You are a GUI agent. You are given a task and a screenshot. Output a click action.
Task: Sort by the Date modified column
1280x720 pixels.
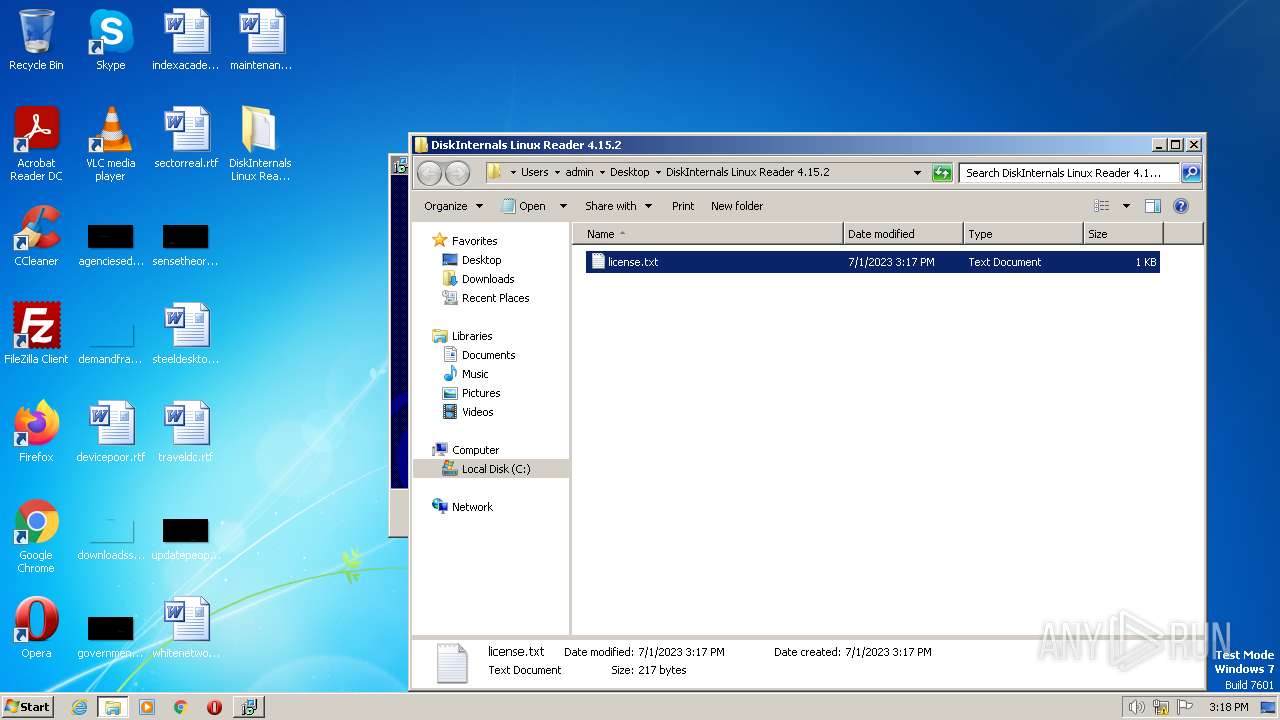click(903, 234)
